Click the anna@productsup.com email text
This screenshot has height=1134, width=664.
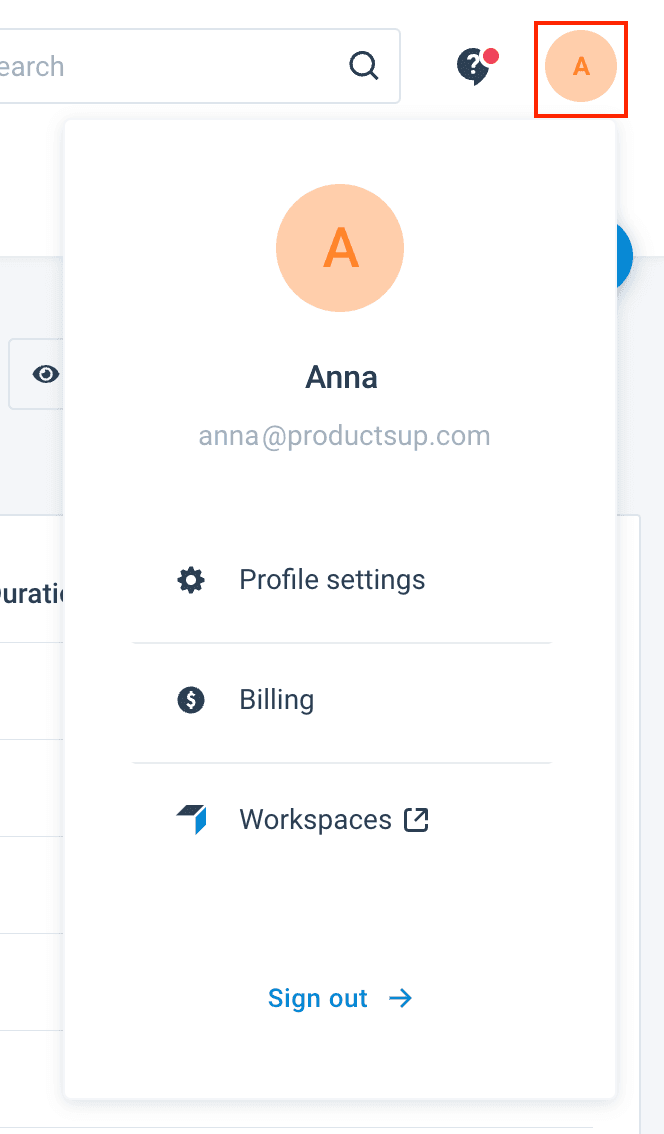click(x=344, y=436)
